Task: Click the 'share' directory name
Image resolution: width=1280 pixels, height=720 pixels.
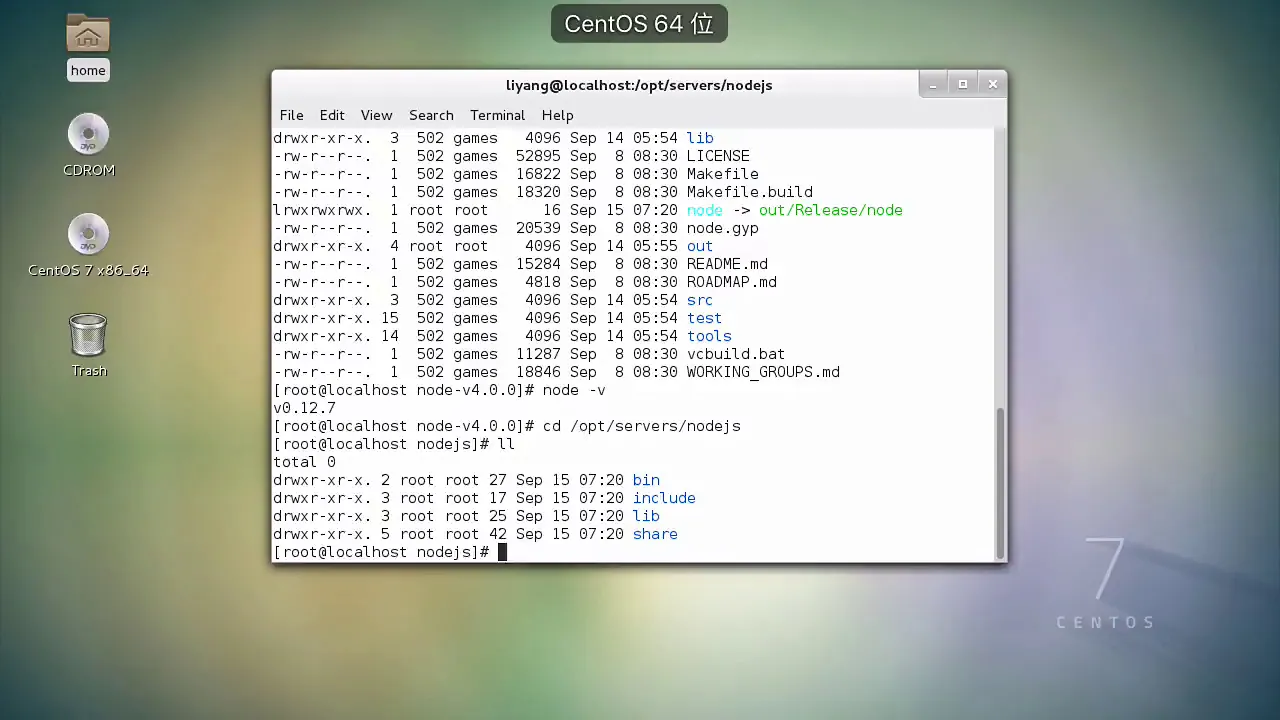Action: (655, 534)
